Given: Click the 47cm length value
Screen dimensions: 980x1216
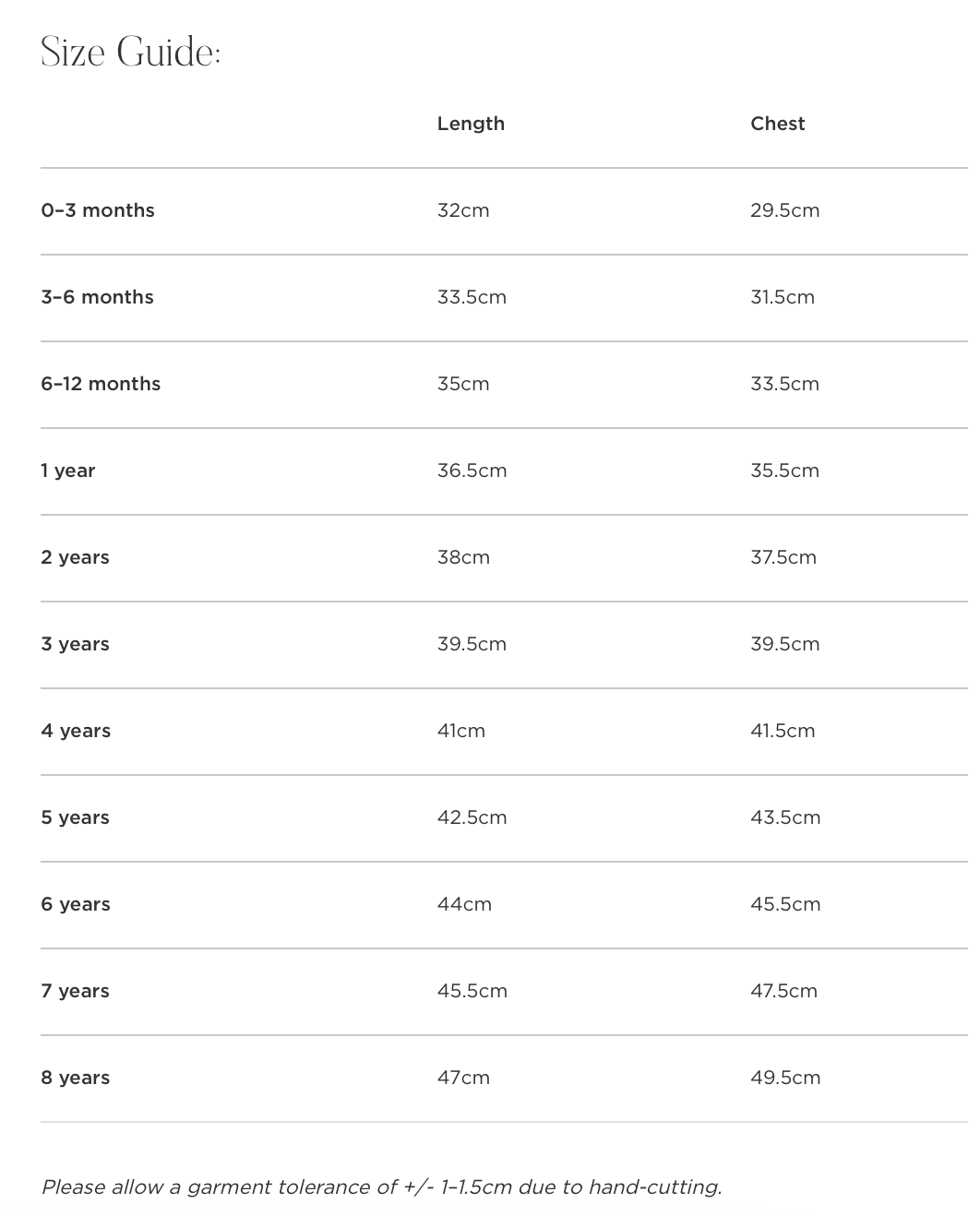Looking at the screenshot, I should [463, 1078].
